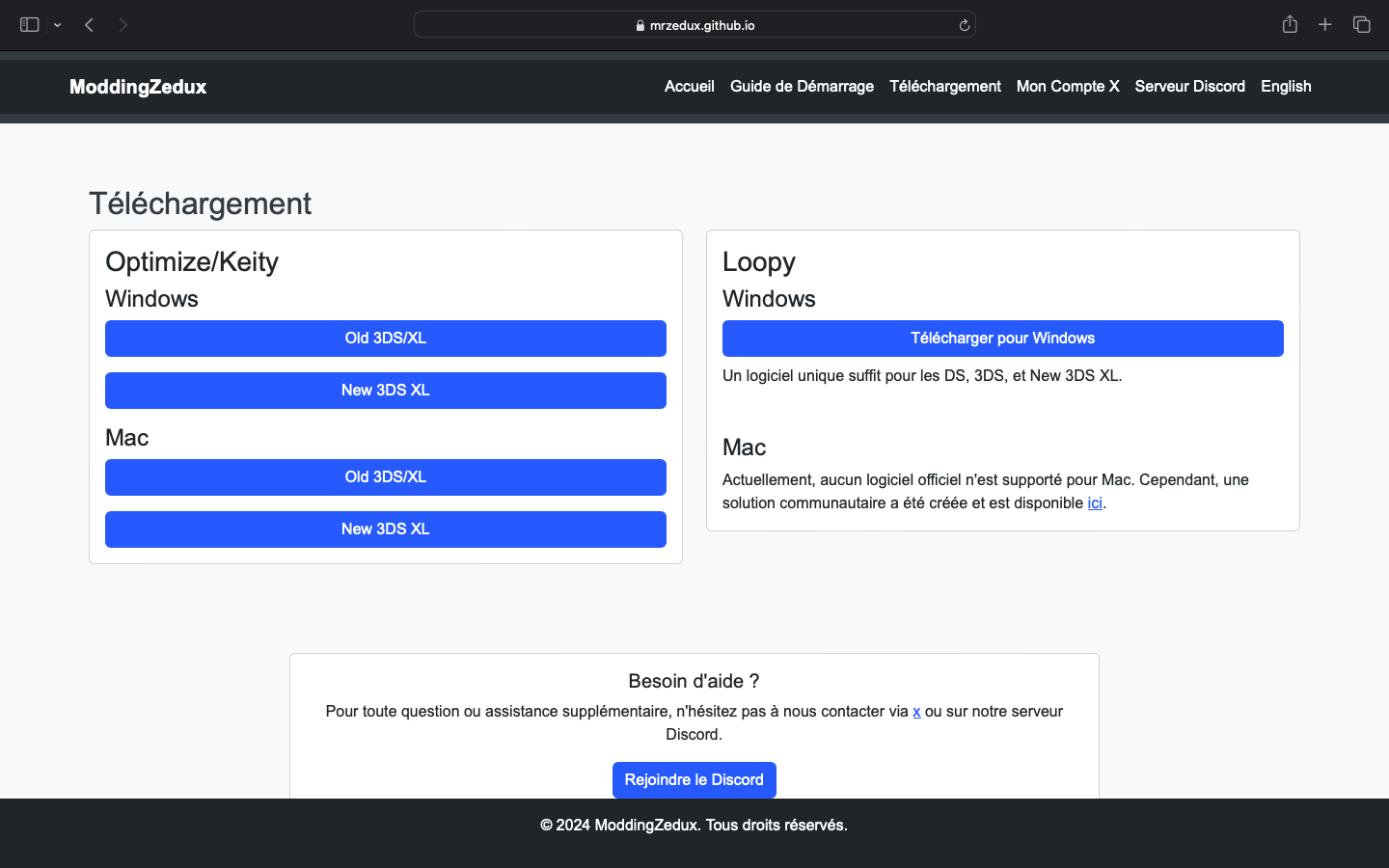
Task: Open a new tab with plus icon
Action: (x=1325, y=25)
